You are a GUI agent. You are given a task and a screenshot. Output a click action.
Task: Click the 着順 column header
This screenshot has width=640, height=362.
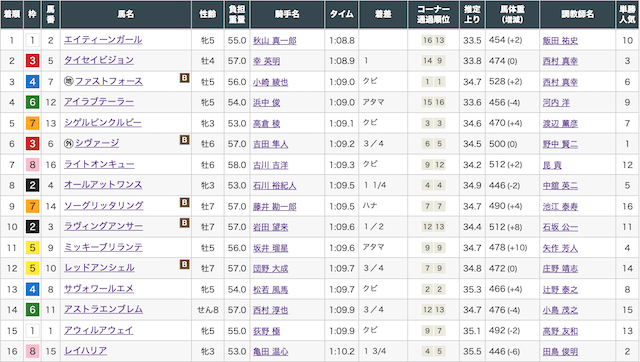[12, 14]
